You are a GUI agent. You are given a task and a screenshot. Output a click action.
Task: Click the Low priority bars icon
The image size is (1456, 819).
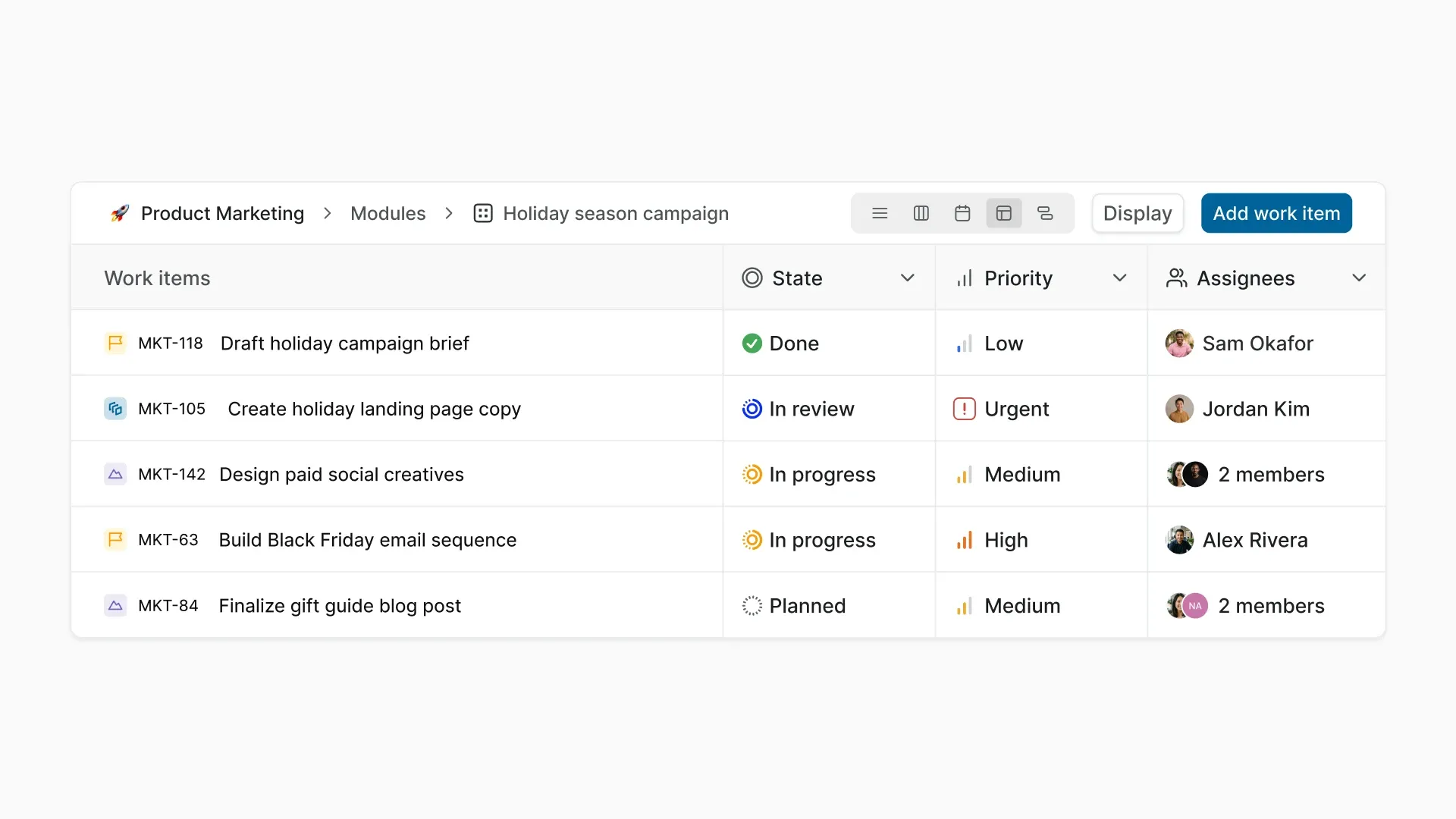tap(965, 344)
